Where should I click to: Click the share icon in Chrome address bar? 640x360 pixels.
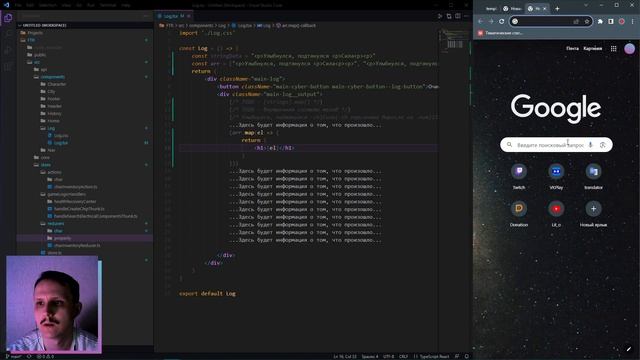point(576,21)
